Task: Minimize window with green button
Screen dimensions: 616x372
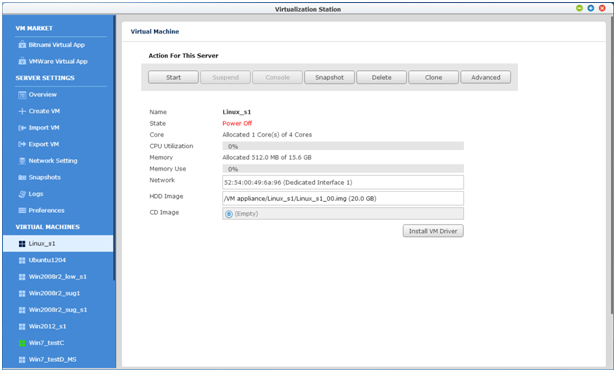Action: 579,8
